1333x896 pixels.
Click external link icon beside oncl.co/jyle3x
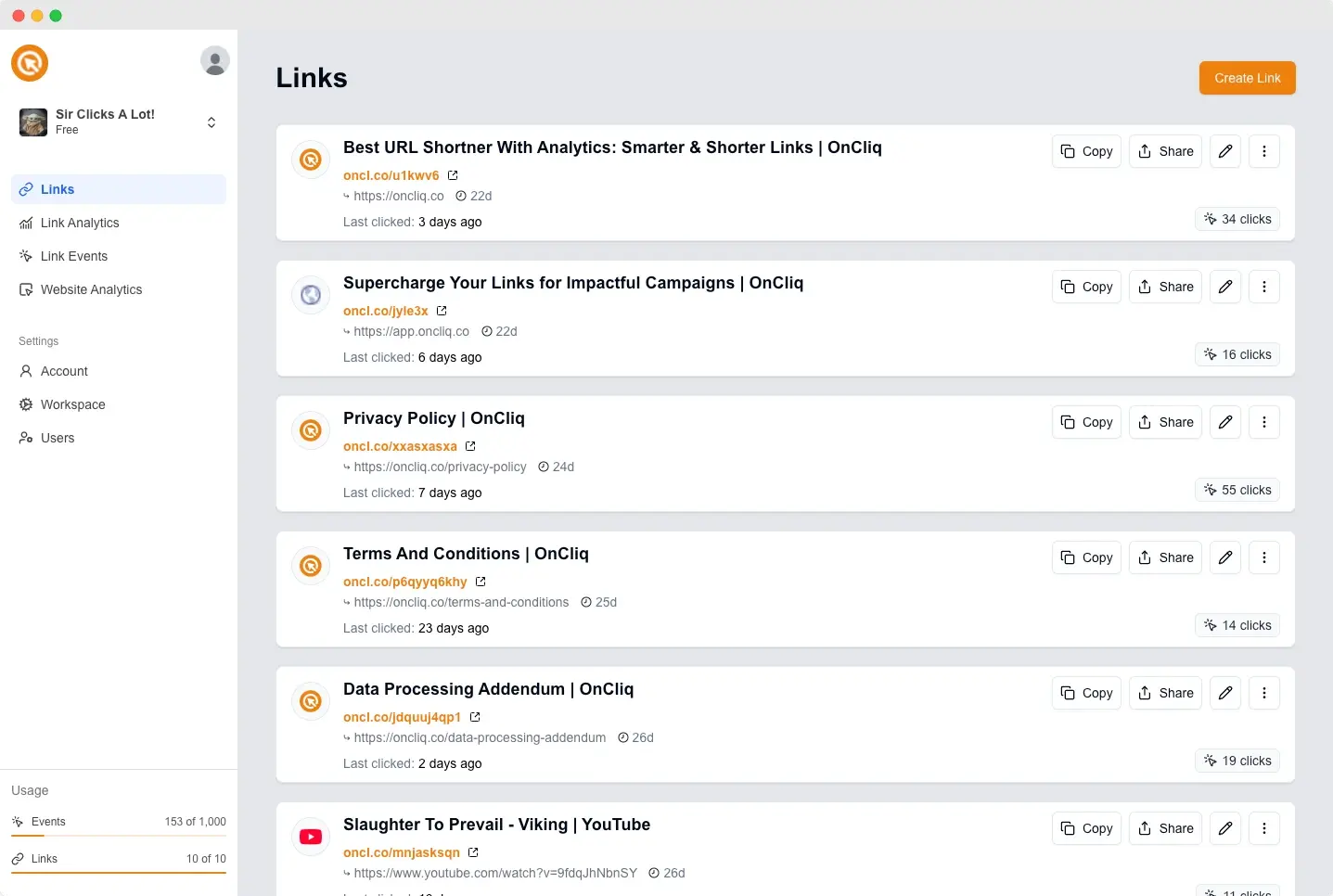click(x=442, y=311)
